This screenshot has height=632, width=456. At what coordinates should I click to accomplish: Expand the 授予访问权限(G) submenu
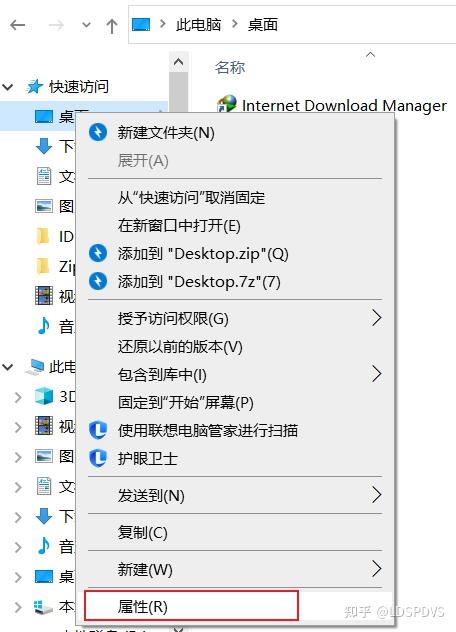click(x=376, y=318)
